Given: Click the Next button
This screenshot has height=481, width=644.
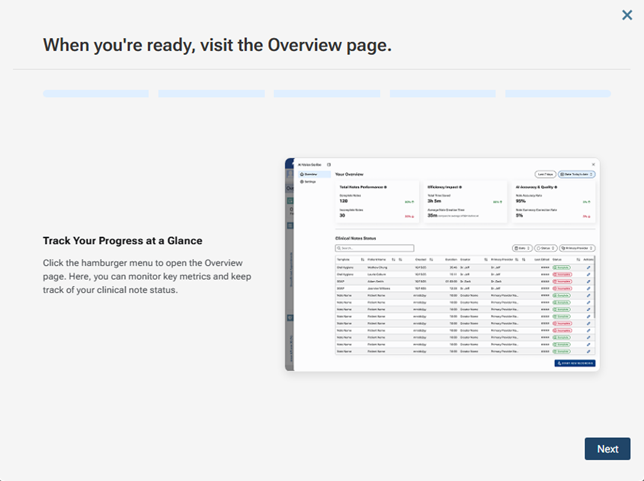Looking at the screenshot, I should coord(607,449).
